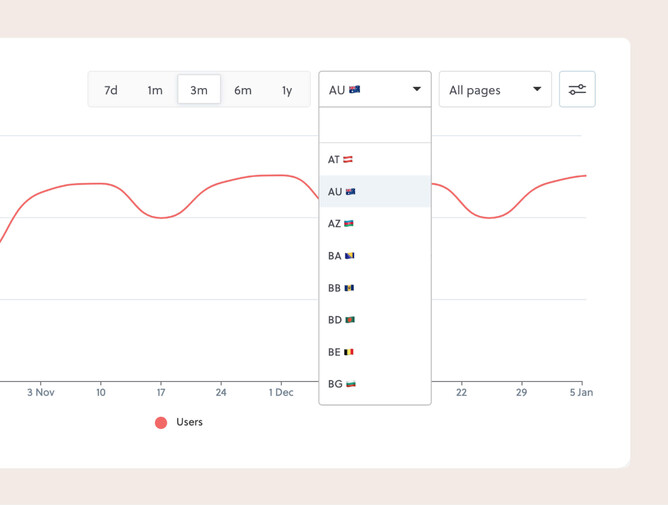This screenshot has height=505, width=668.
Task: Open the filter settings sliders icon
Action: click(577, 90)
